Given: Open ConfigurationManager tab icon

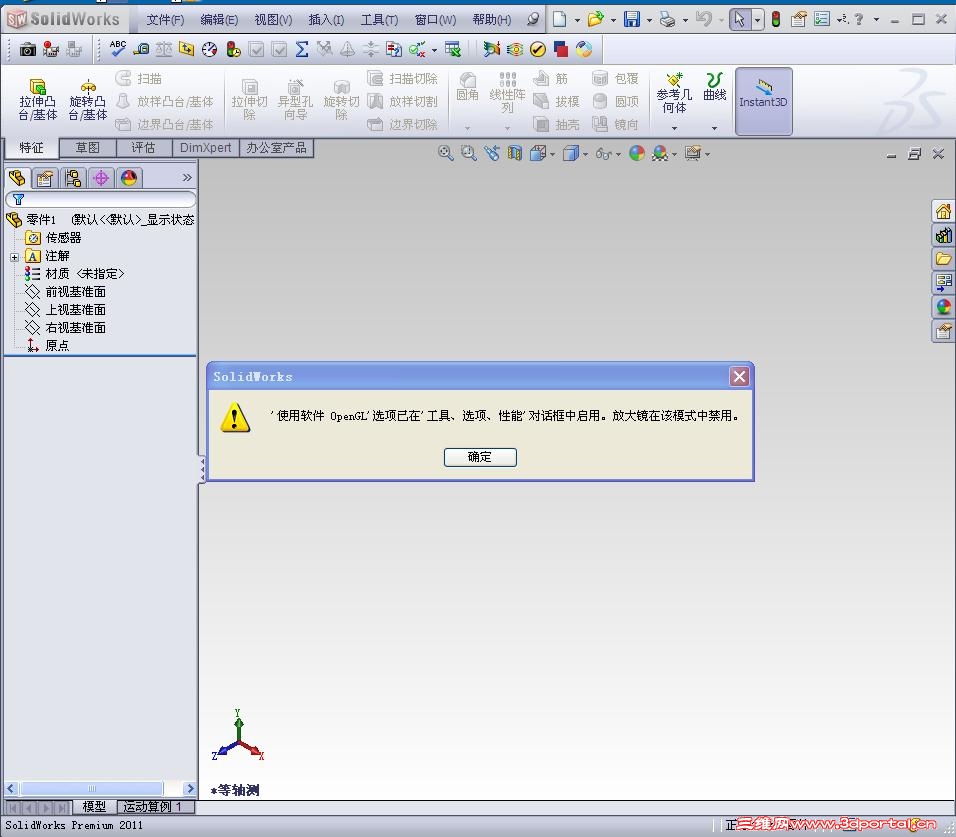Looking at the screenshot, I should tap(73, 178).
